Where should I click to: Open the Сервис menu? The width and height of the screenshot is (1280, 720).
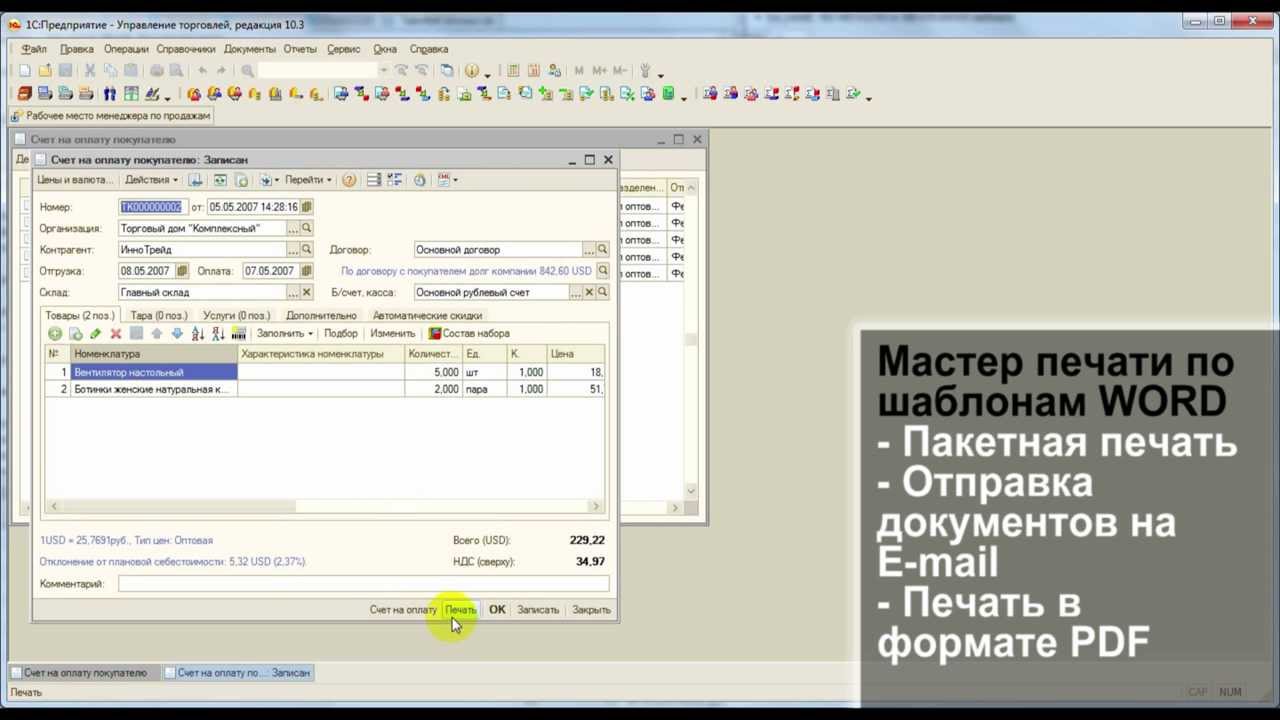pos(344,49)
